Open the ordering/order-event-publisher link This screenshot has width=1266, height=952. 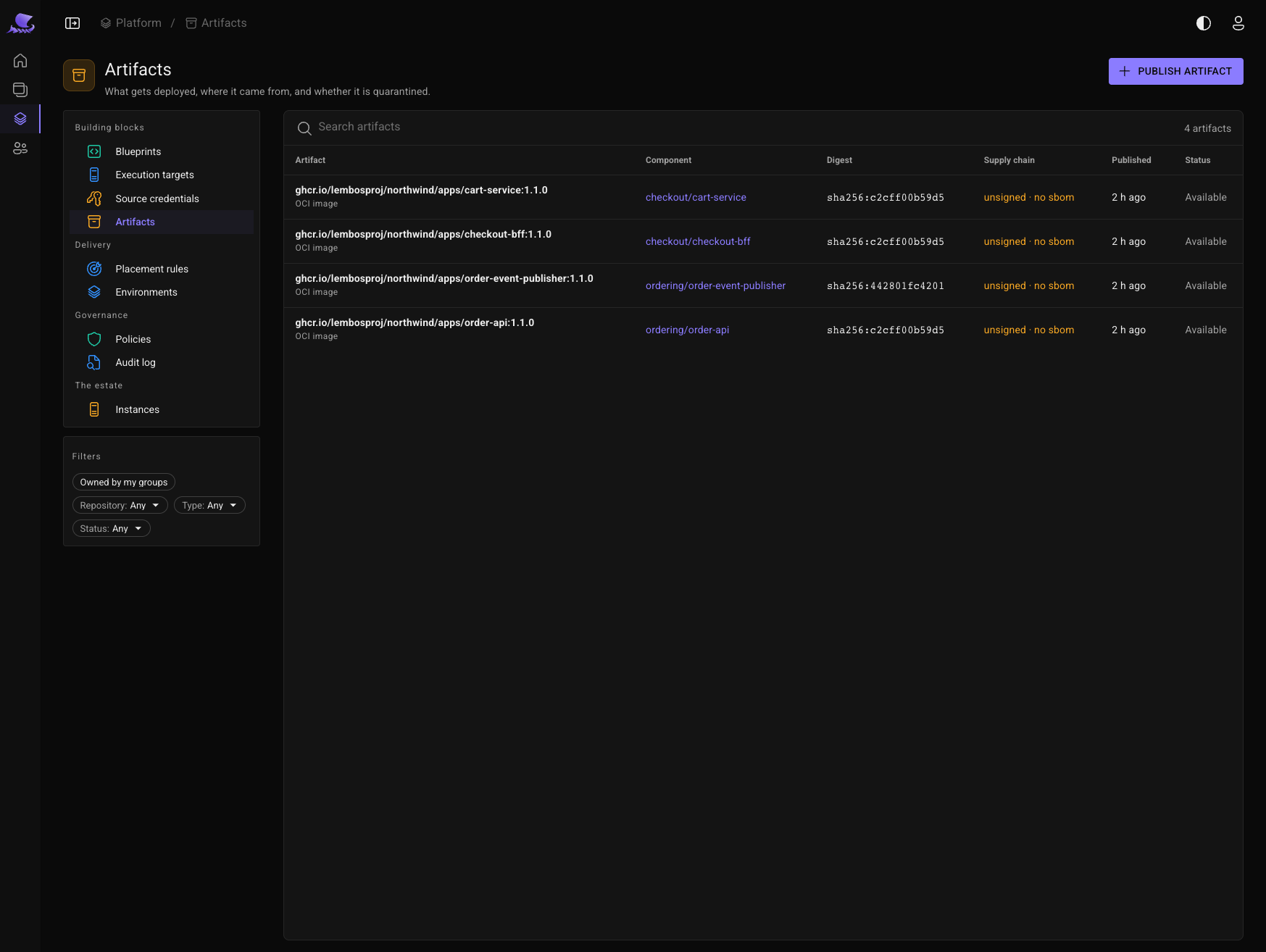click(x=715, y=285)
